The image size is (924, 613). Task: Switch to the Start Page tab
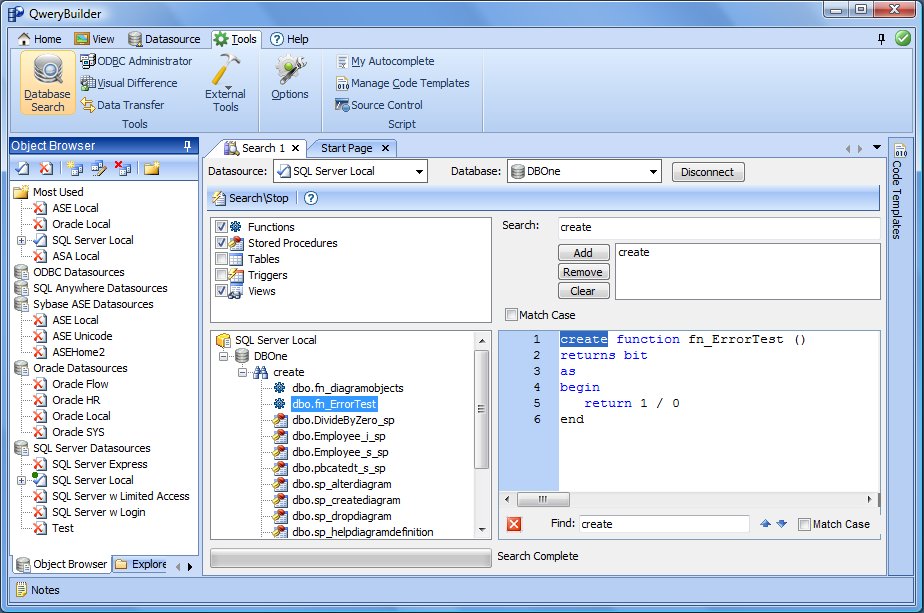click(x=346, y=148)
